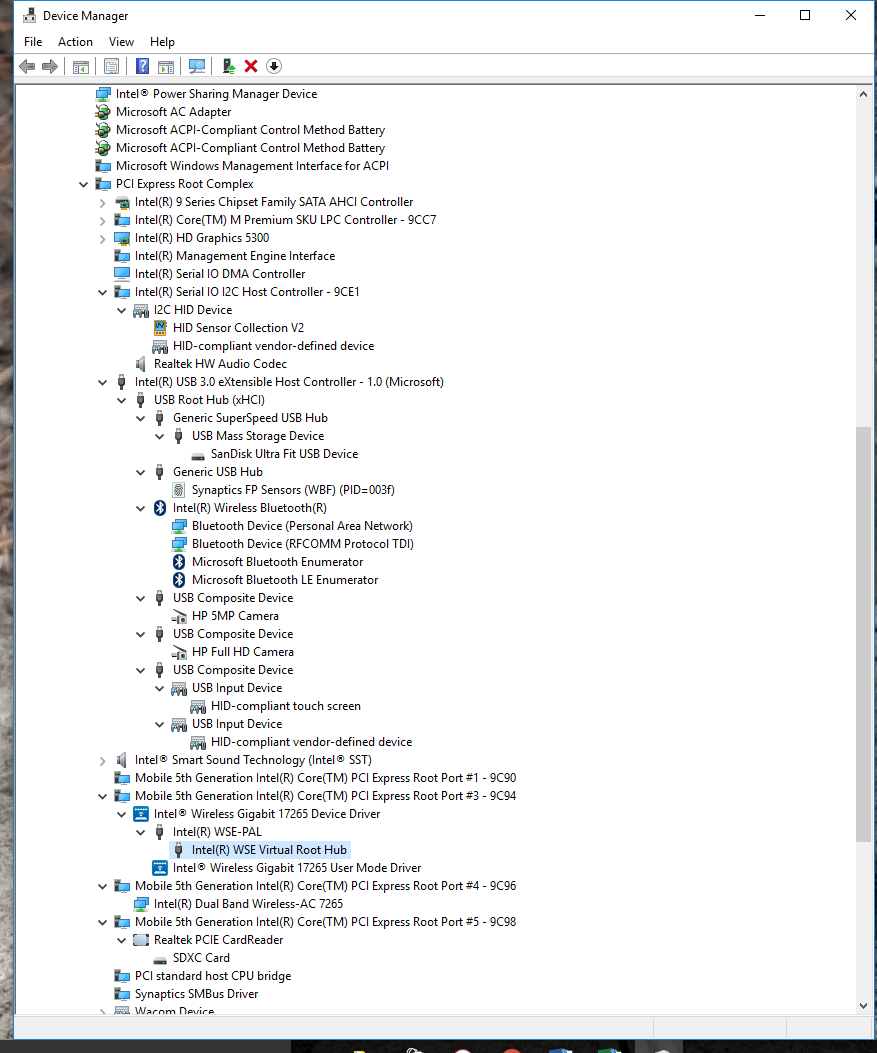Click Bluetooth icon of Microsoft Bluetooth LE Enumerator
The image size is (877, 1053).
coord(179,580)
